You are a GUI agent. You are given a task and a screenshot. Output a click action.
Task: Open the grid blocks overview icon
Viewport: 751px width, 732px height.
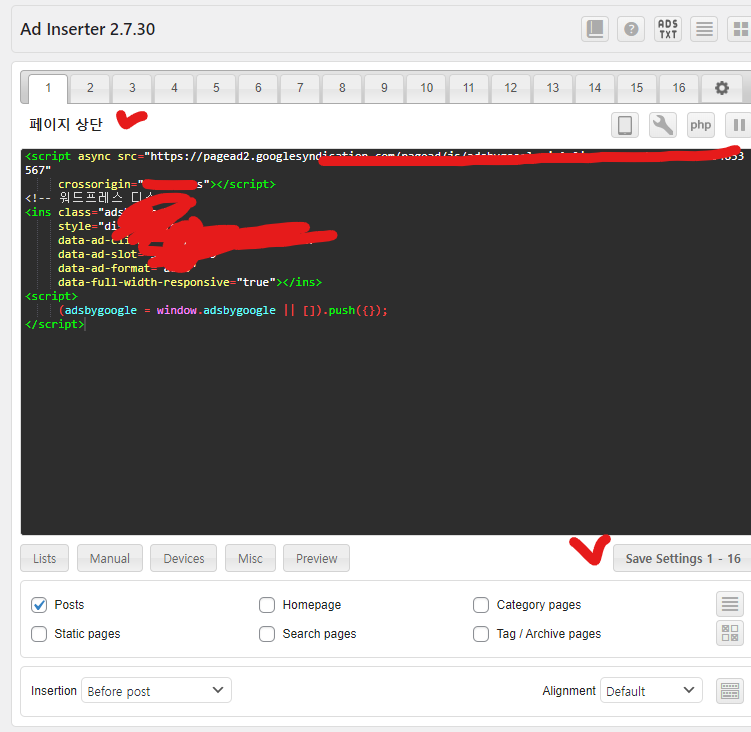(740, 29)
